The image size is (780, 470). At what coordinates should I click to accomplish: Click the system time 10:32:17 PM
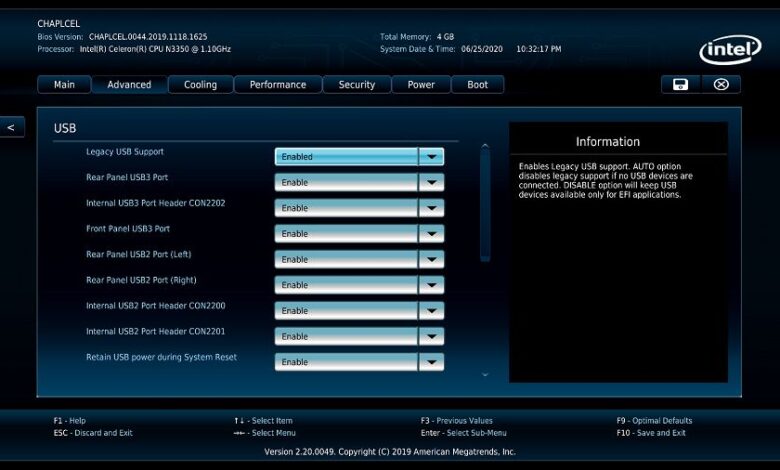pyautogui.click(x=539, y=49)
